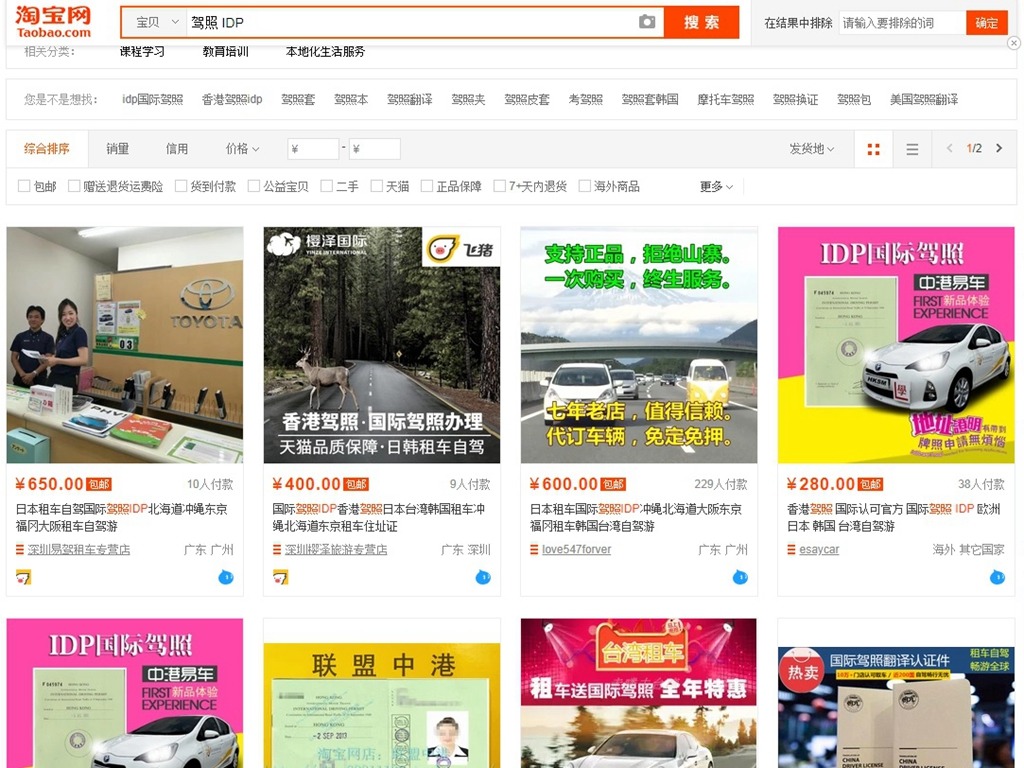
Task: Check 二手 secondhand filter
Action: pyautogui.click(x=327, y=186)
